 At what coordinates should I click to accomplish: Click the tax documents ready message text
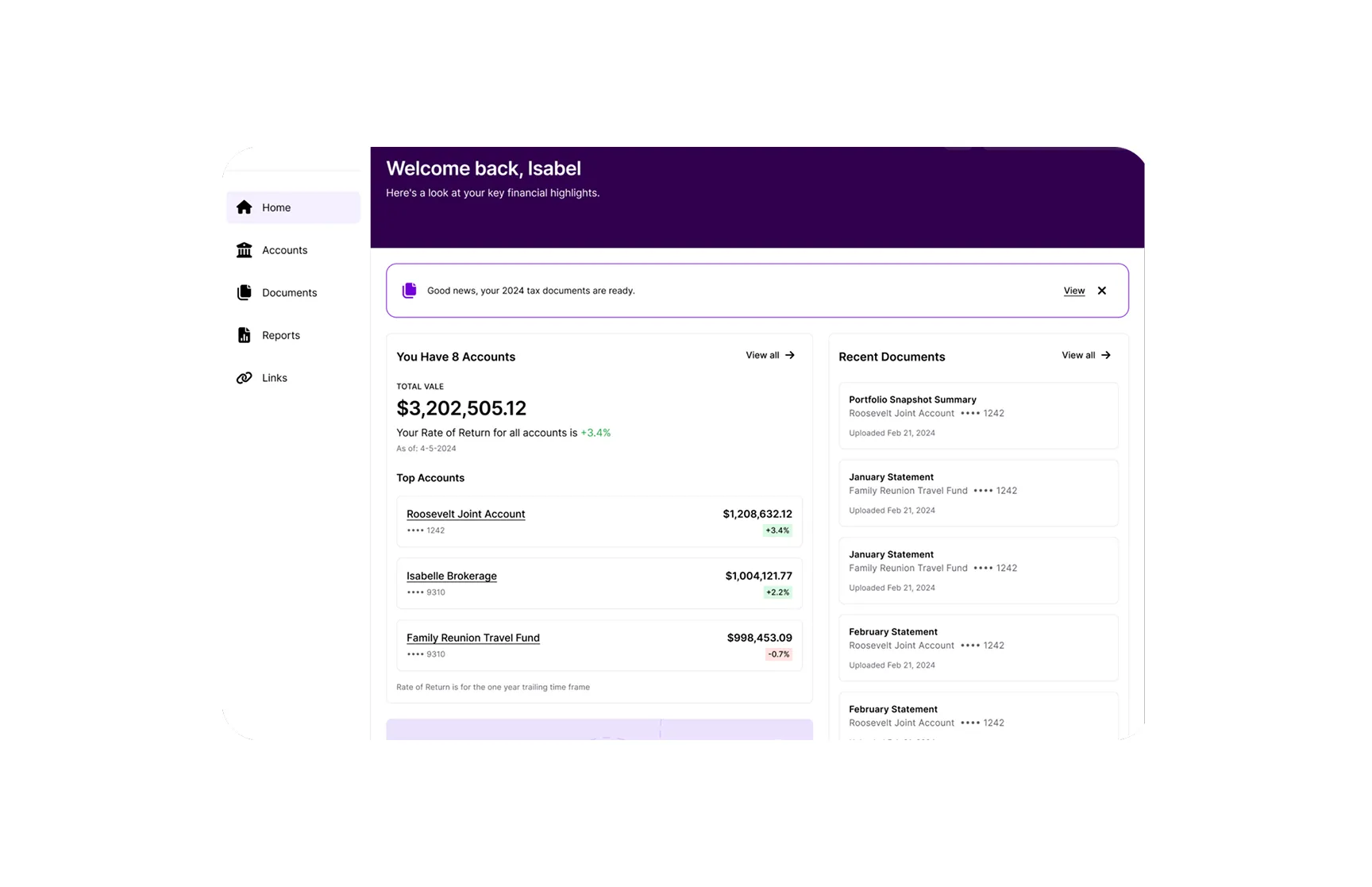point(530,291)
